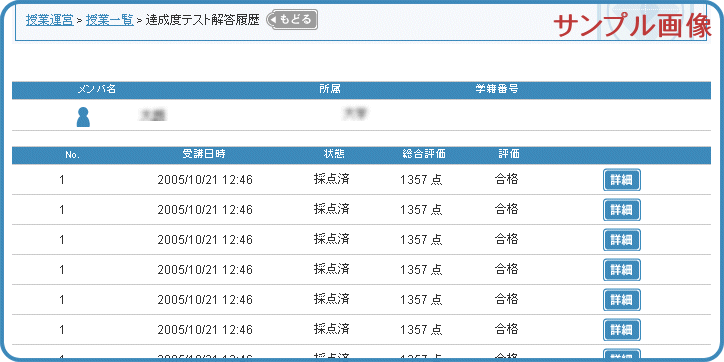Open 詳細 for the third history row
This screenshot has width=724, height=362.
[x=621, y=240]
